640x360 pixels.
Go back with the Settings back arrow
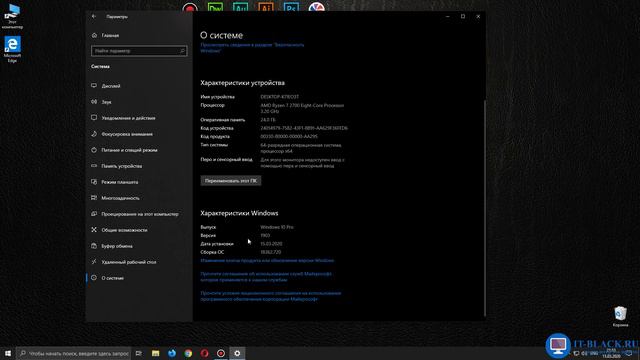click(x=94, y=16)
